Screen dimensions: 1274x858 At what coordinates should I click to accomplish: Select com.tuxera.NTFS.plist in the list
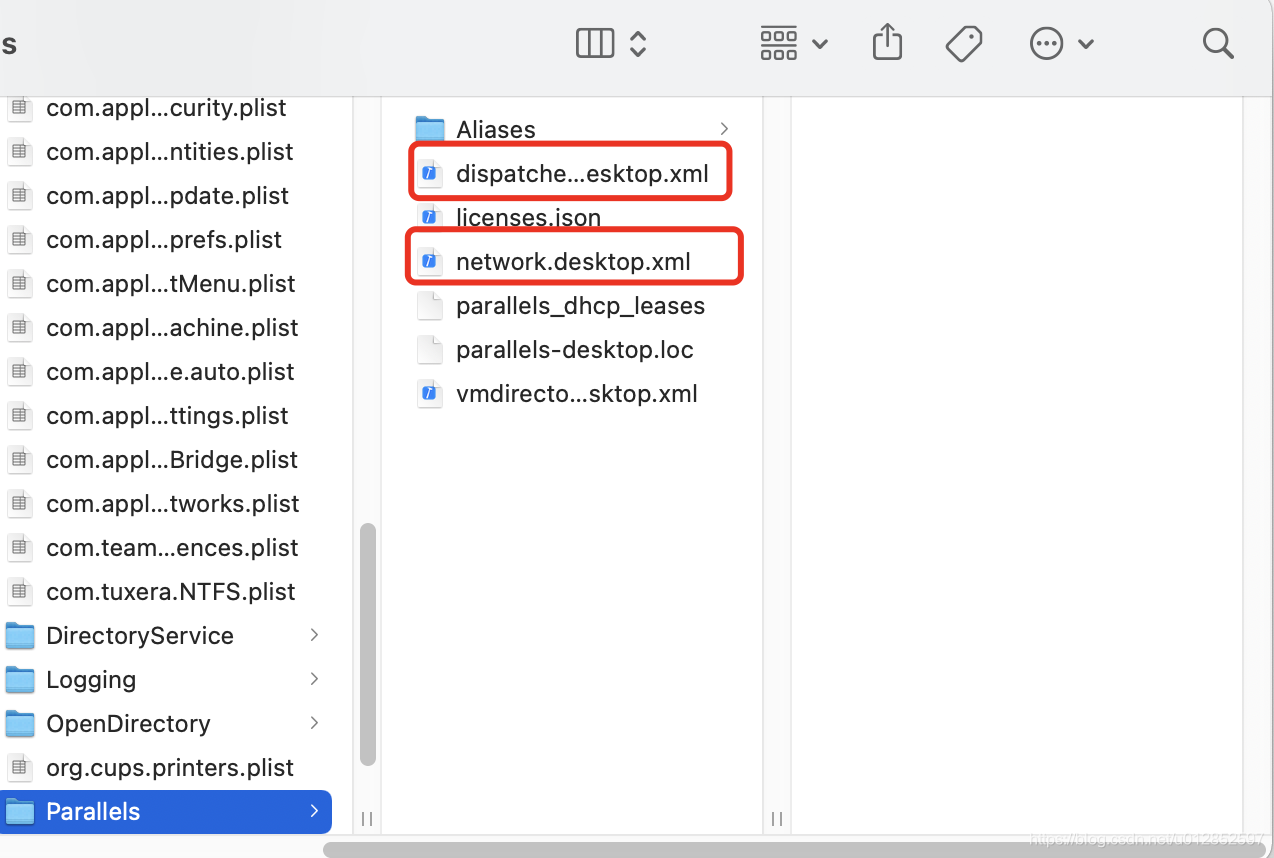[x=170, y=591]
